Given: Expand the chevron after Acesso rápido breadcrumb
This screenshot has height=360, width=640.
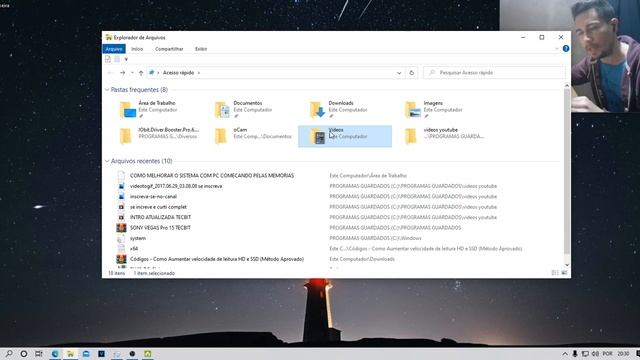Looking at the screenshot, I should [x=199, y=73].
